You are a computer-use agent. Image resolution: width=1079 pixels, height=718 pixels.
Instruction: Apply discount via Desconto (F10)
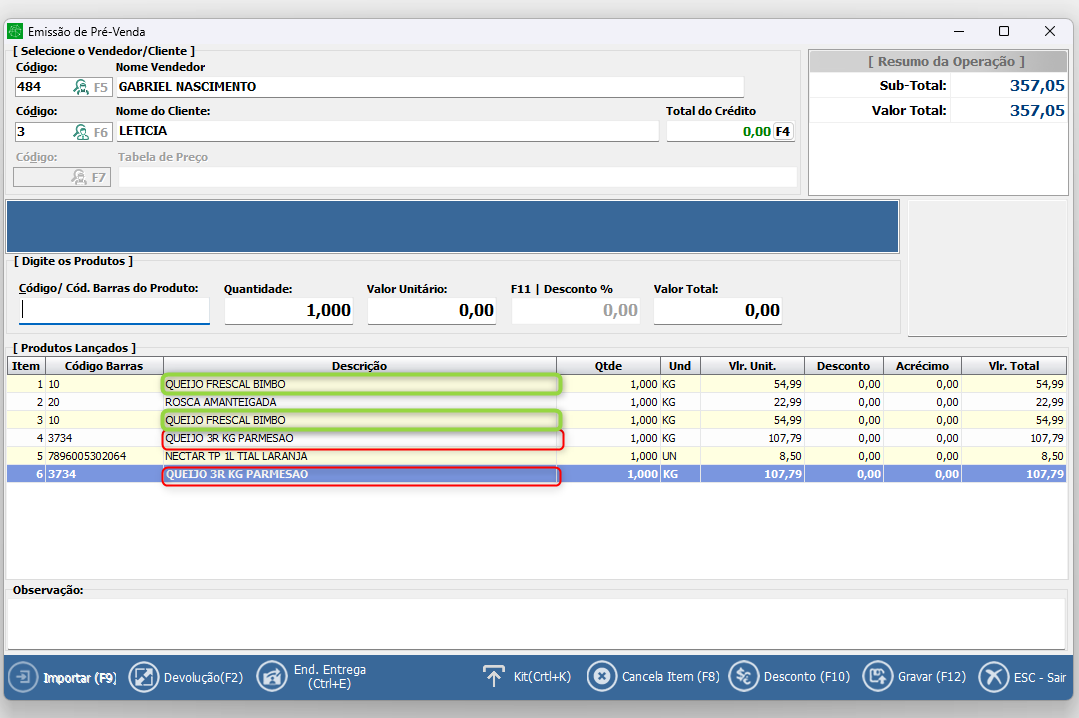click(x=743, y=677)
